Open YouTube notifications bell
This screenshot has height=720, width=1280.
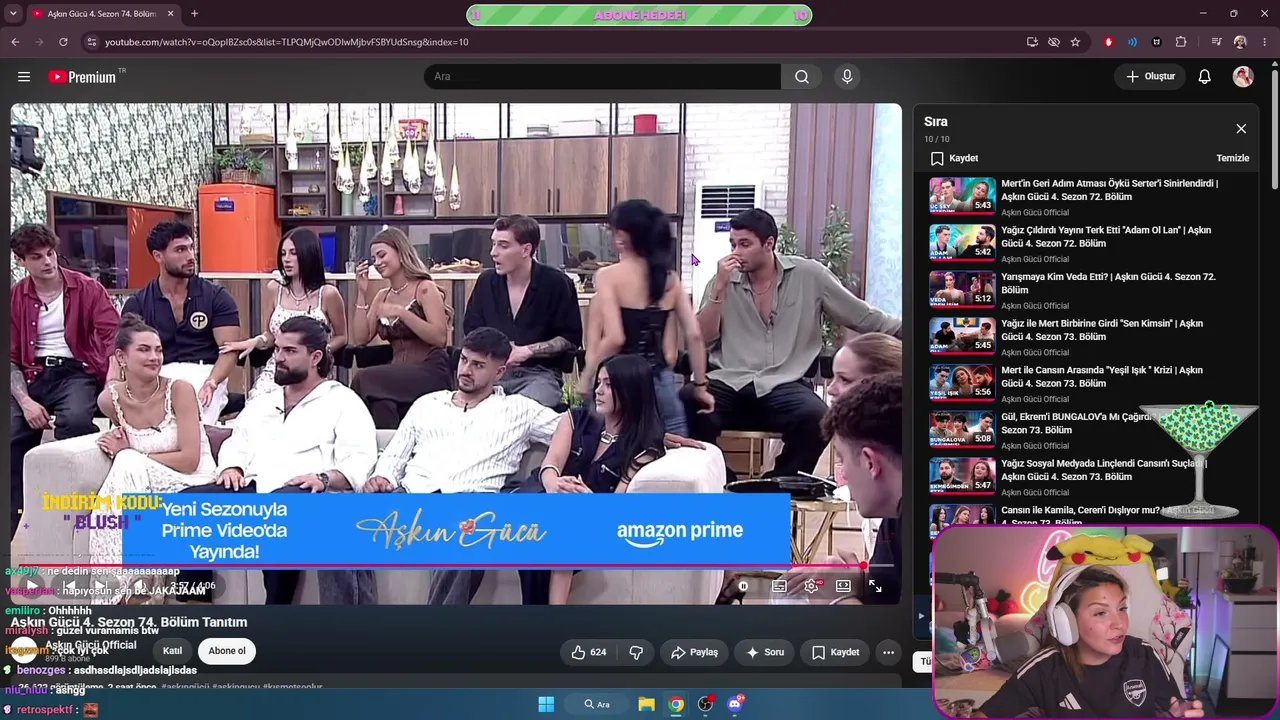1205,77
